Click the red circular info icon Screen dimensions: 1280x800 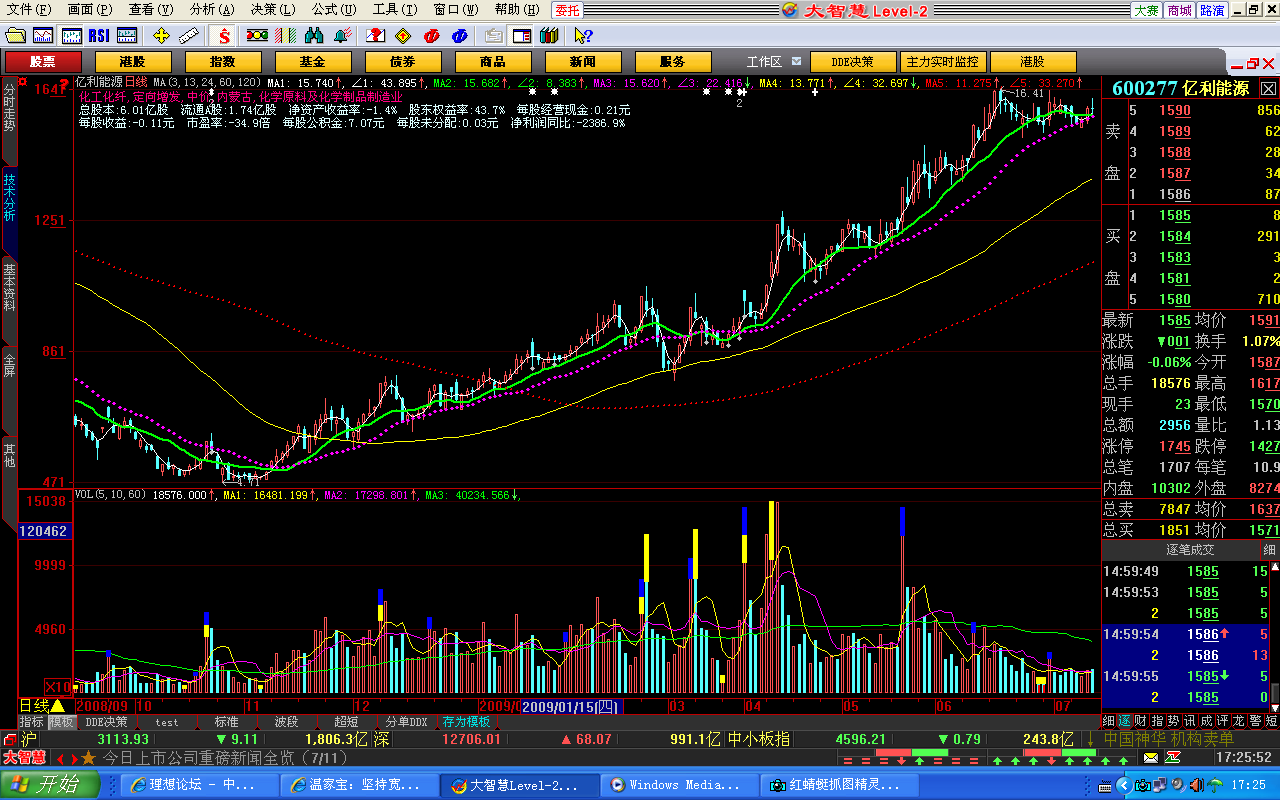[x=431, y=35]
